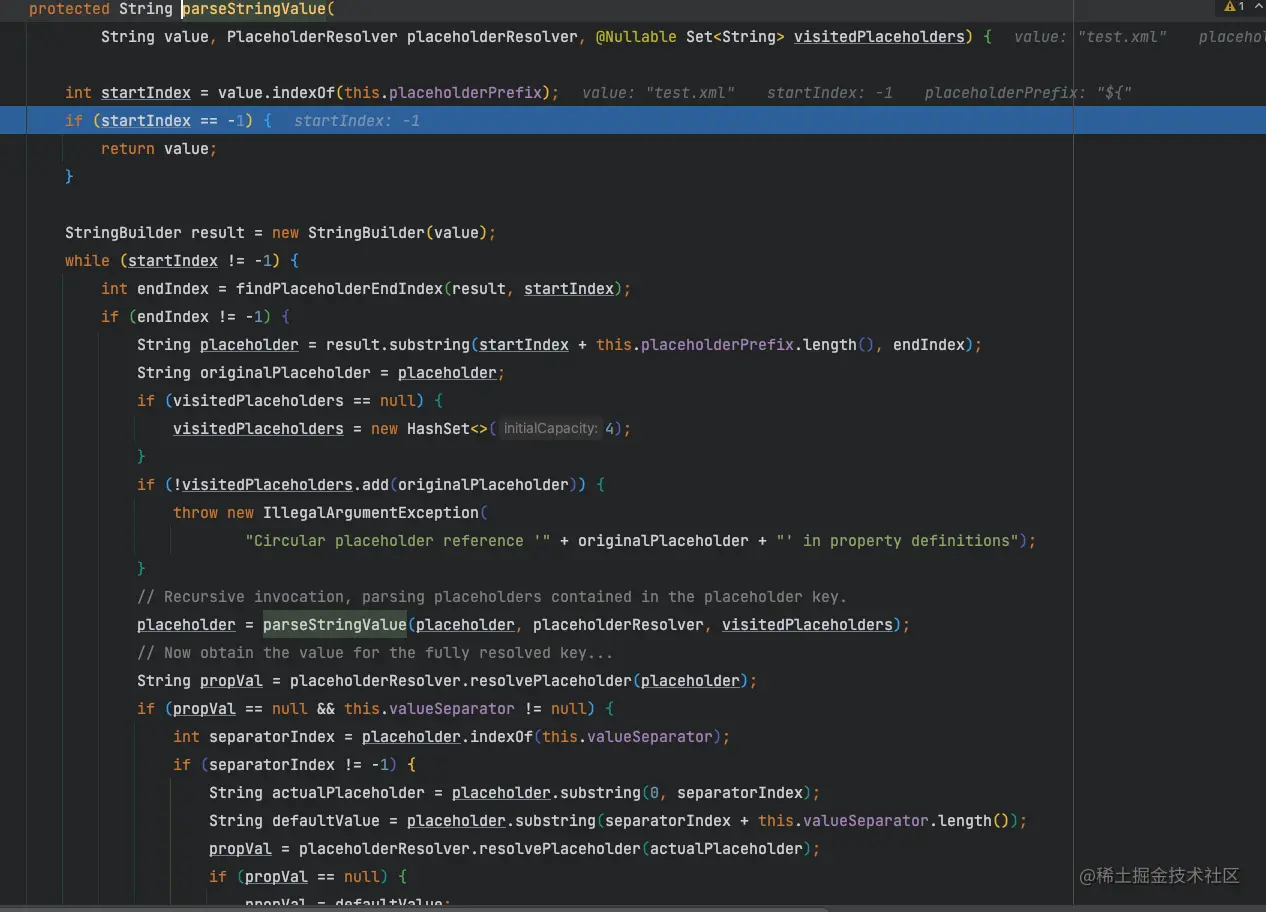
Task: Click the 'protected' keyword
Action: 69,8
